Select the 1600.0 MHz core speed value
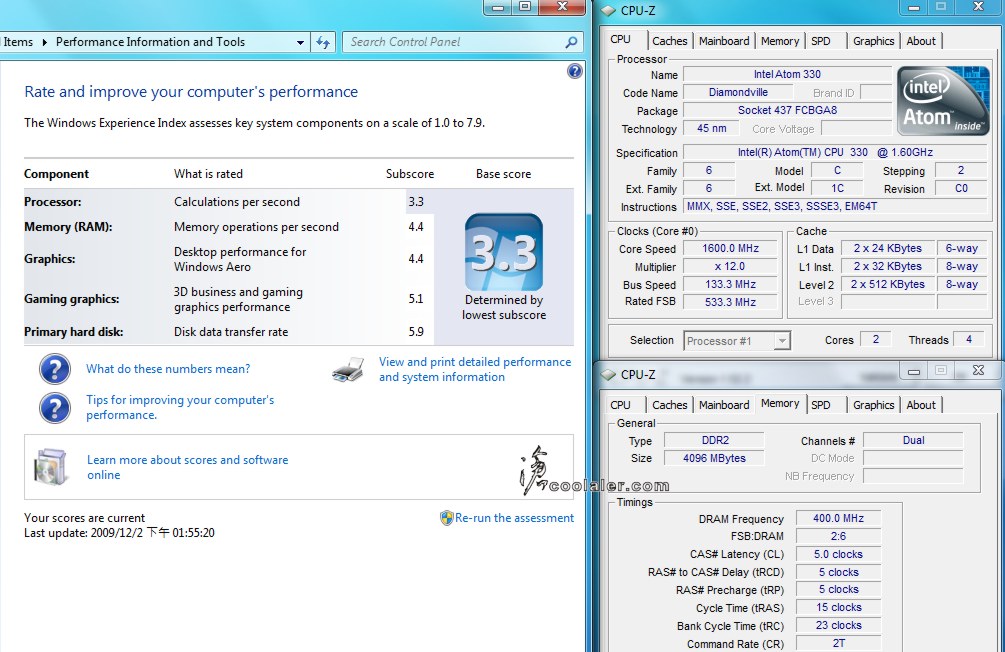1005x652 pixels. click(x=730, y=249)
